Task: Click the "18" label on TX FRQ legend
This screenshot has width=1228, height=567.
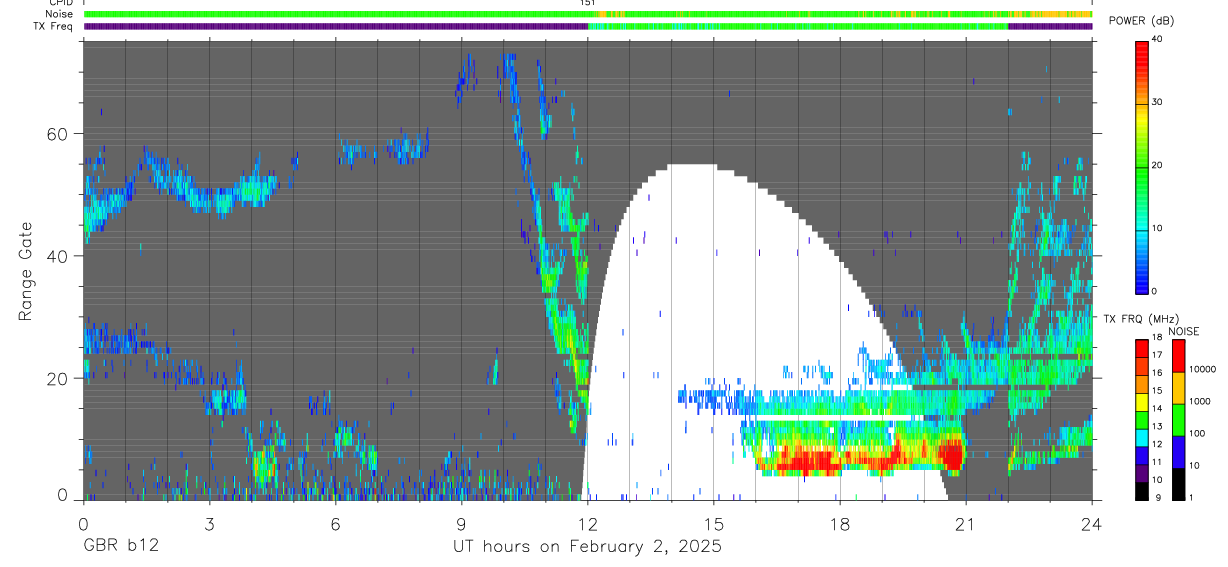Action: tap(1157, 338)
